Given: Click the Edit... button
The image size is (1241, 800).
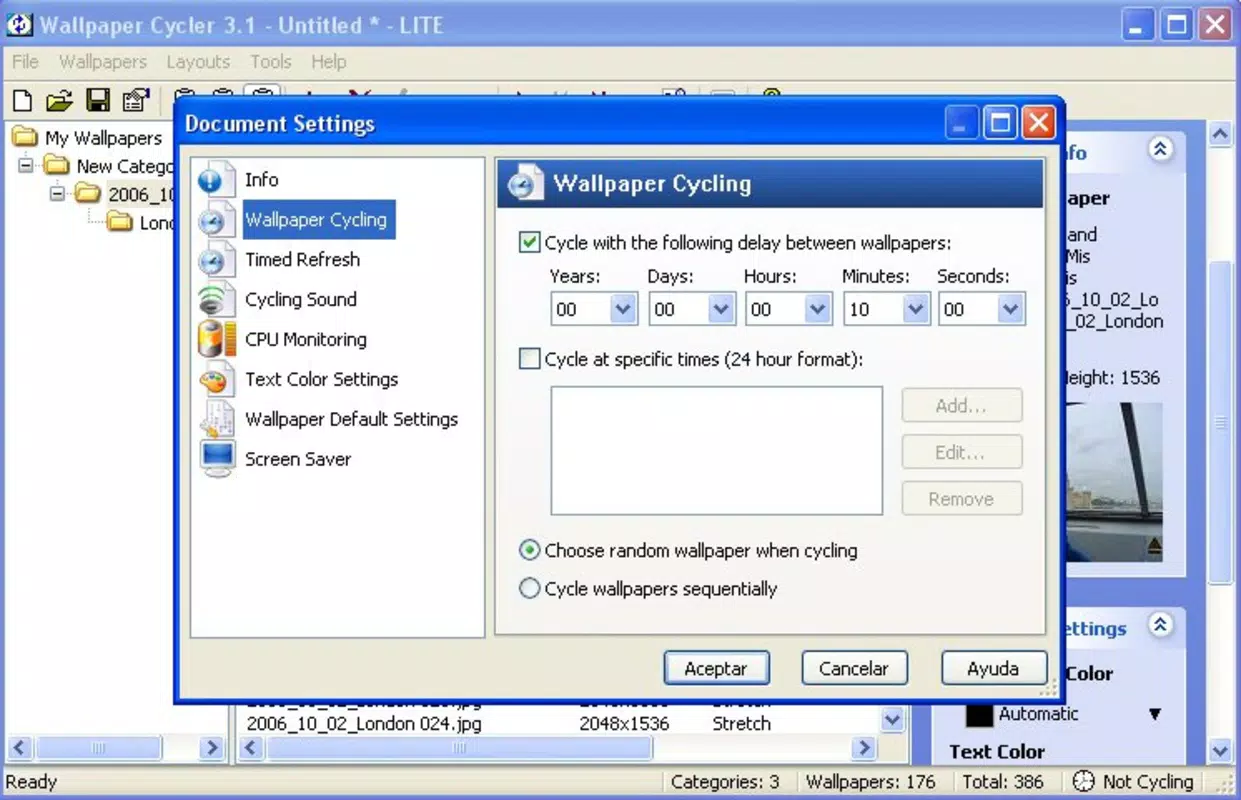Looking at the screenshot, I should 962,452.
